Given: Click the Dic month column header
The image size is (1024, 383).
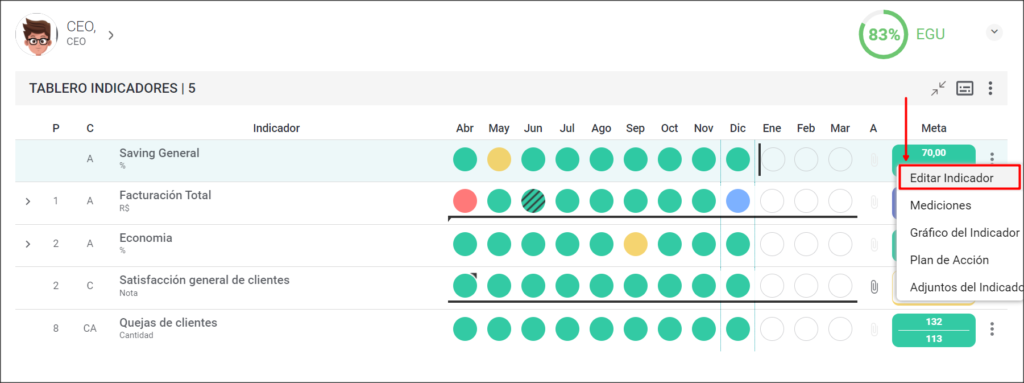Looking at the screenshot, I should pyautogui.click(x=738, y=128).
